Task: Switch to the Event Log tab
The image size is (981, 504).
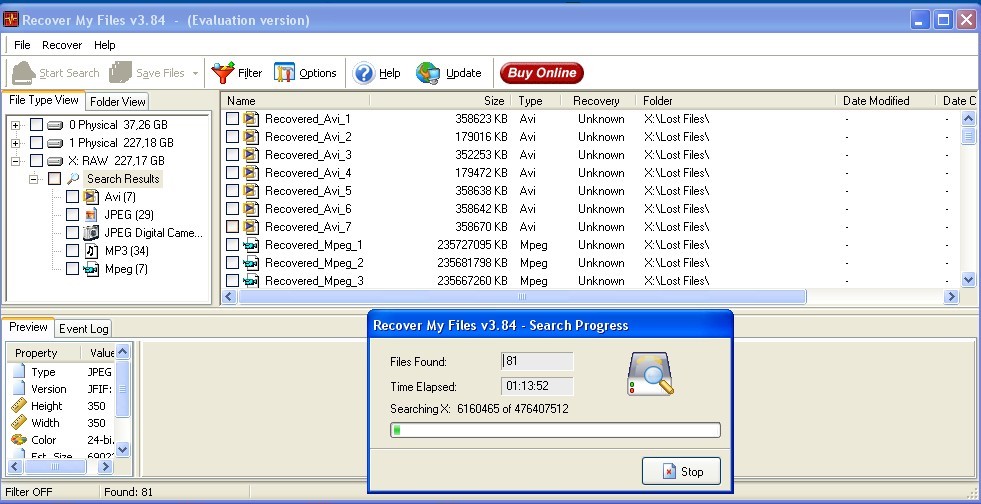Action: click(84, 328)
